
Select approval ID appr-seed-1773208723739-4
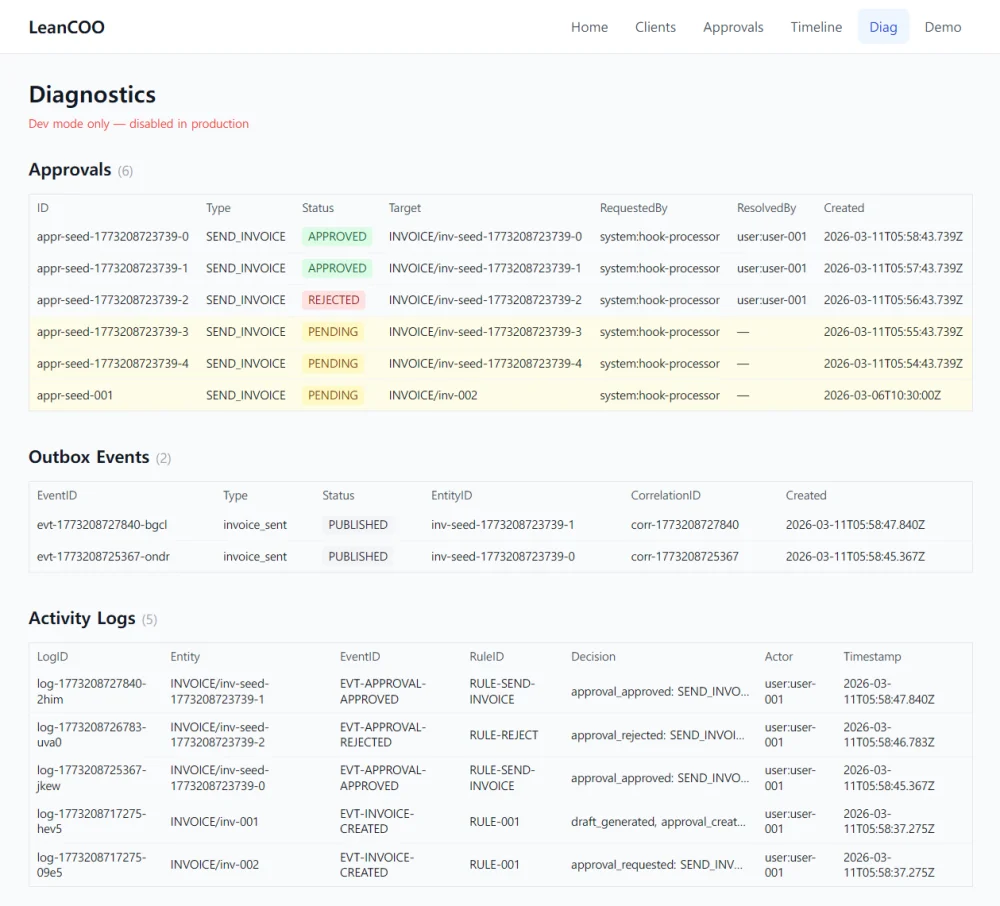pos(113,363)
